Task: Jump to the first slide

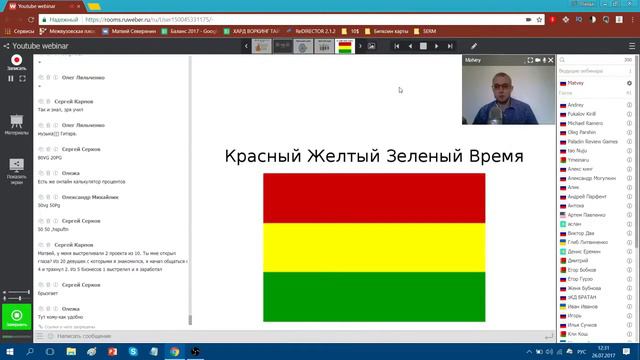Action: point(396,46)
